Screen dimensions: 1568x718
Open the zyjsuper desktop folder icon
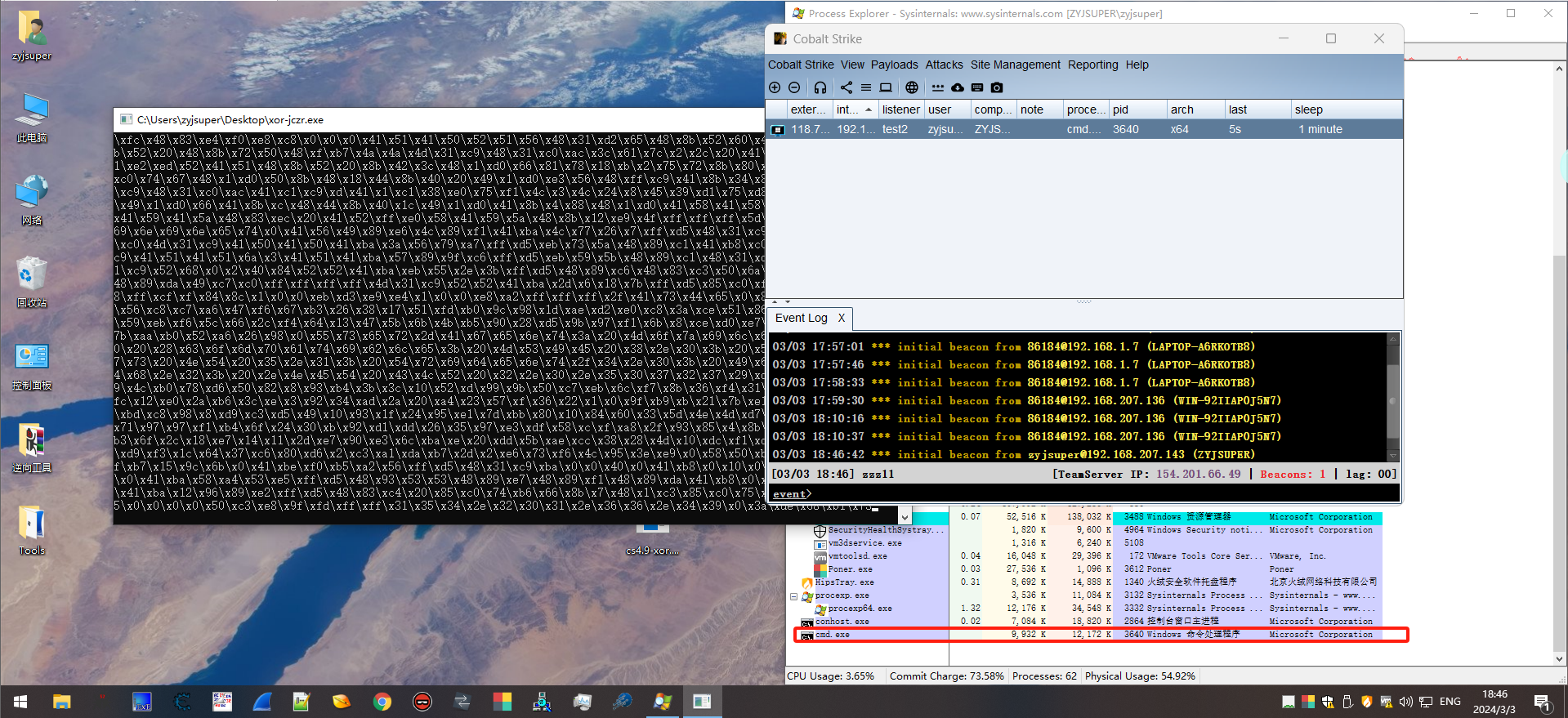click(32, 36)
